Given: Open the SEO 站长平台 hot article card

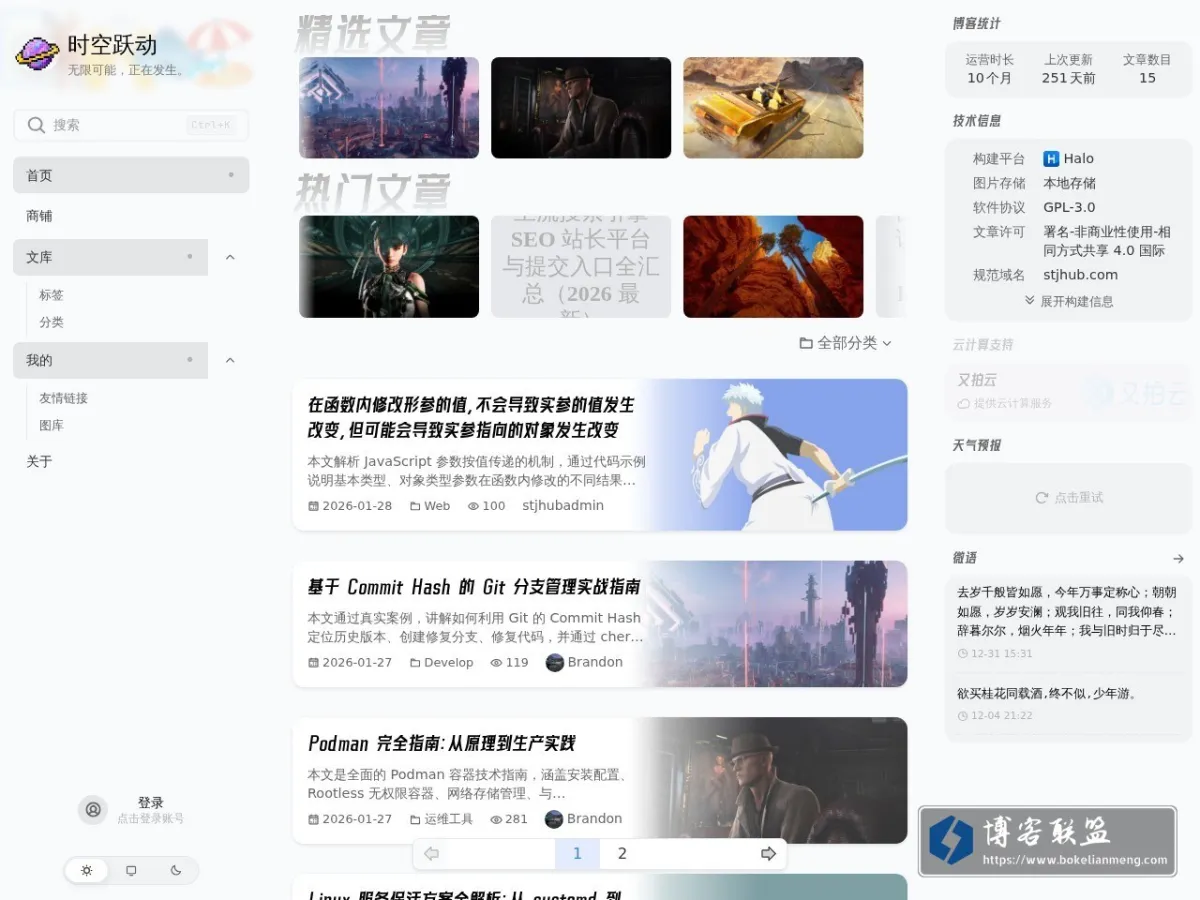Looking at the screenshot, I should click(581, 267).
